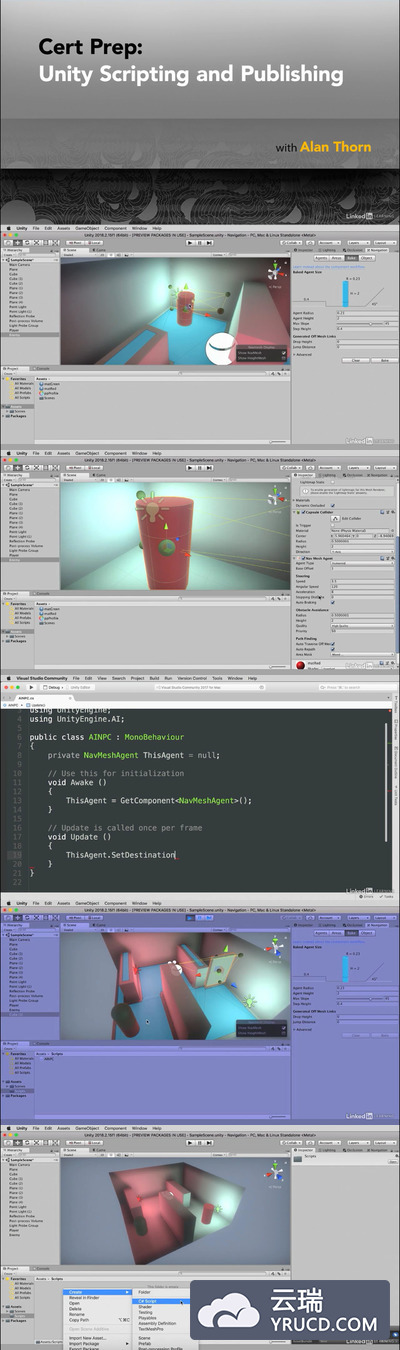Choose Create in the Assets context menu
This screenshot has width=400, height=1350.
coord(98,1292)
